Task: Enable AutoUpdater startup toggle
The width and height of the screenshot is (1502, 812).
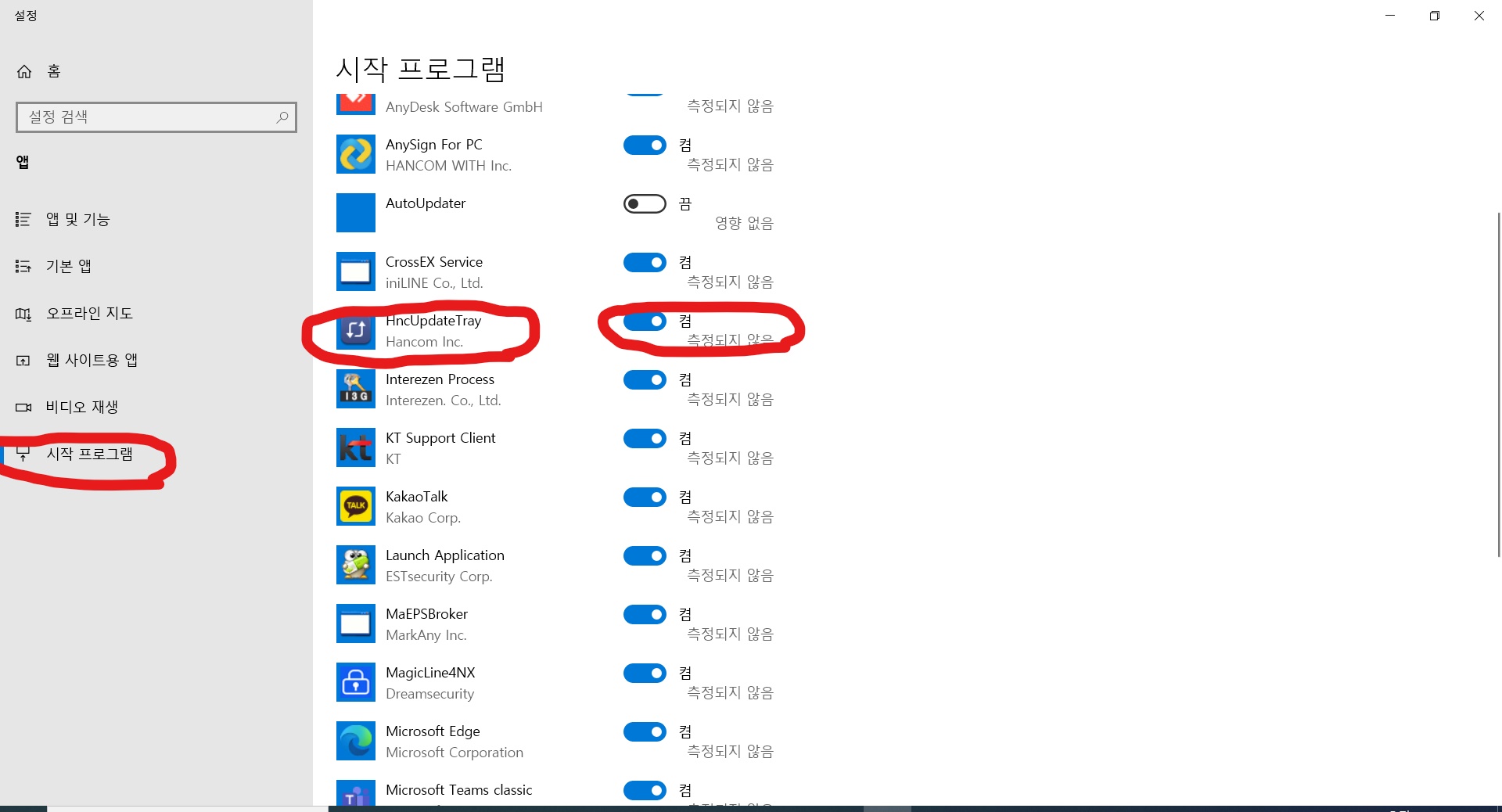Action: click(x=645, y=203)
